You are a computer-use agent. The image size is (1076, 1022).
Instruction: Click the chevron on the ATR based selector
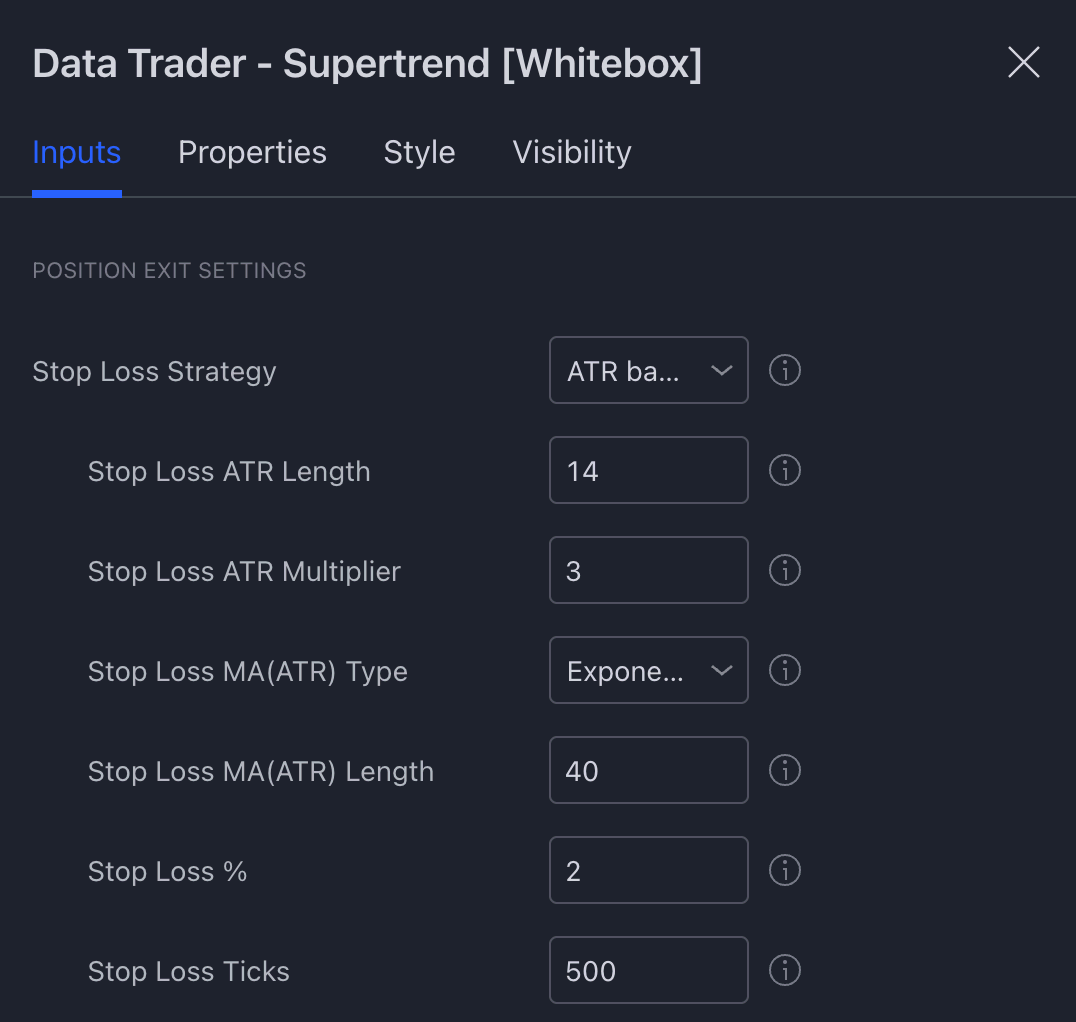[x=722, y=370]
